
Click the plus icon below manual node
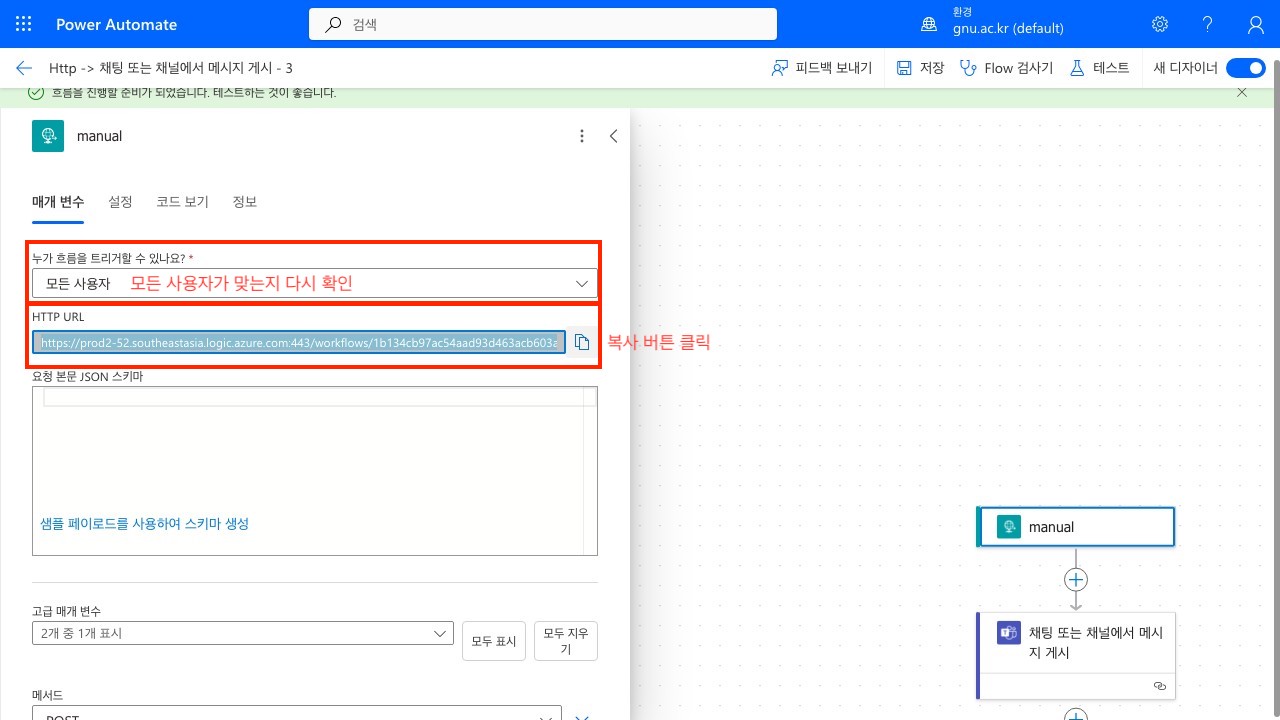coord(1075,580)
